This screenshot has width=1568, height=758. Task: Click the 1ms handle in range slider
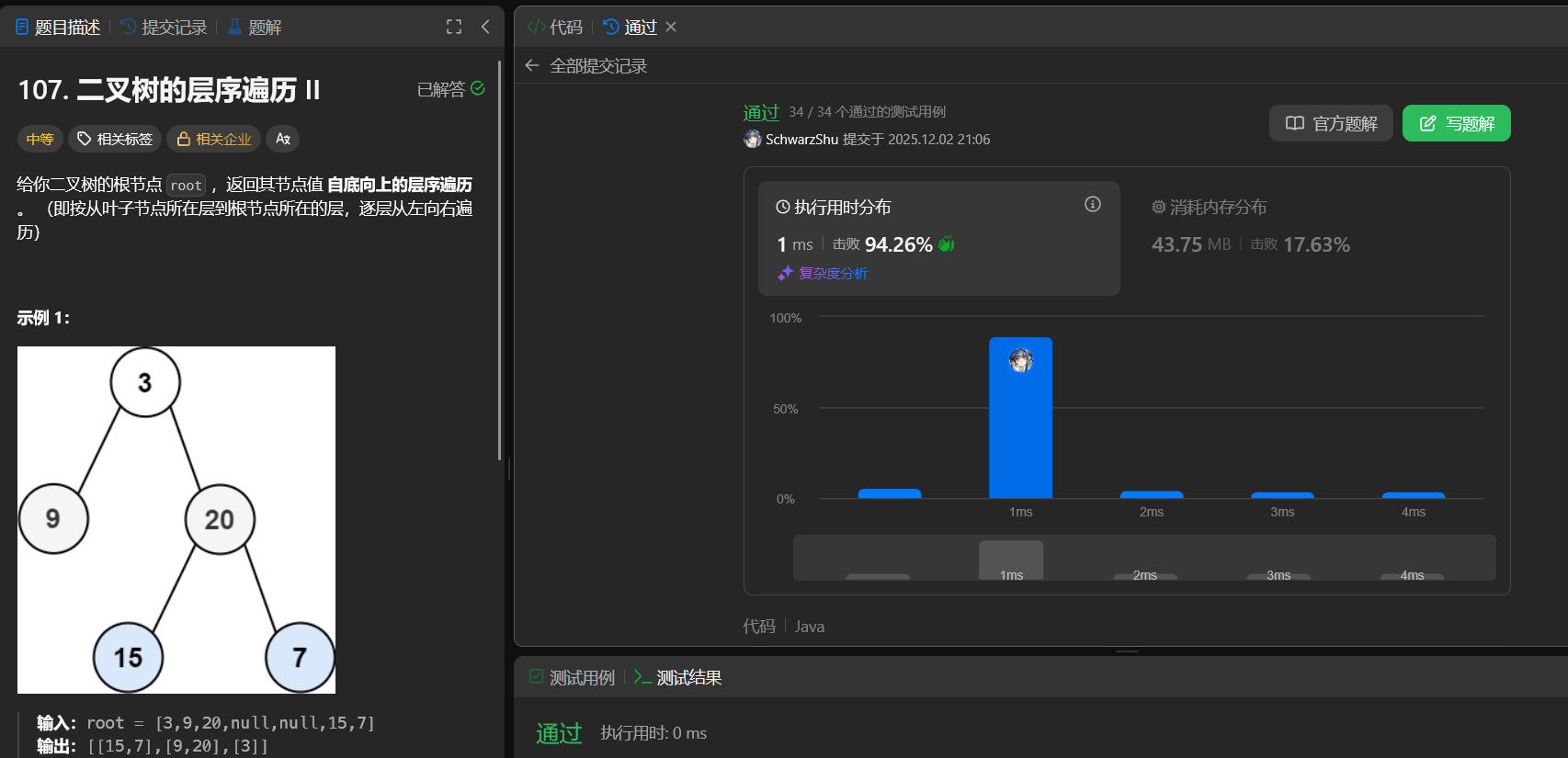(x=1011, y=560)
